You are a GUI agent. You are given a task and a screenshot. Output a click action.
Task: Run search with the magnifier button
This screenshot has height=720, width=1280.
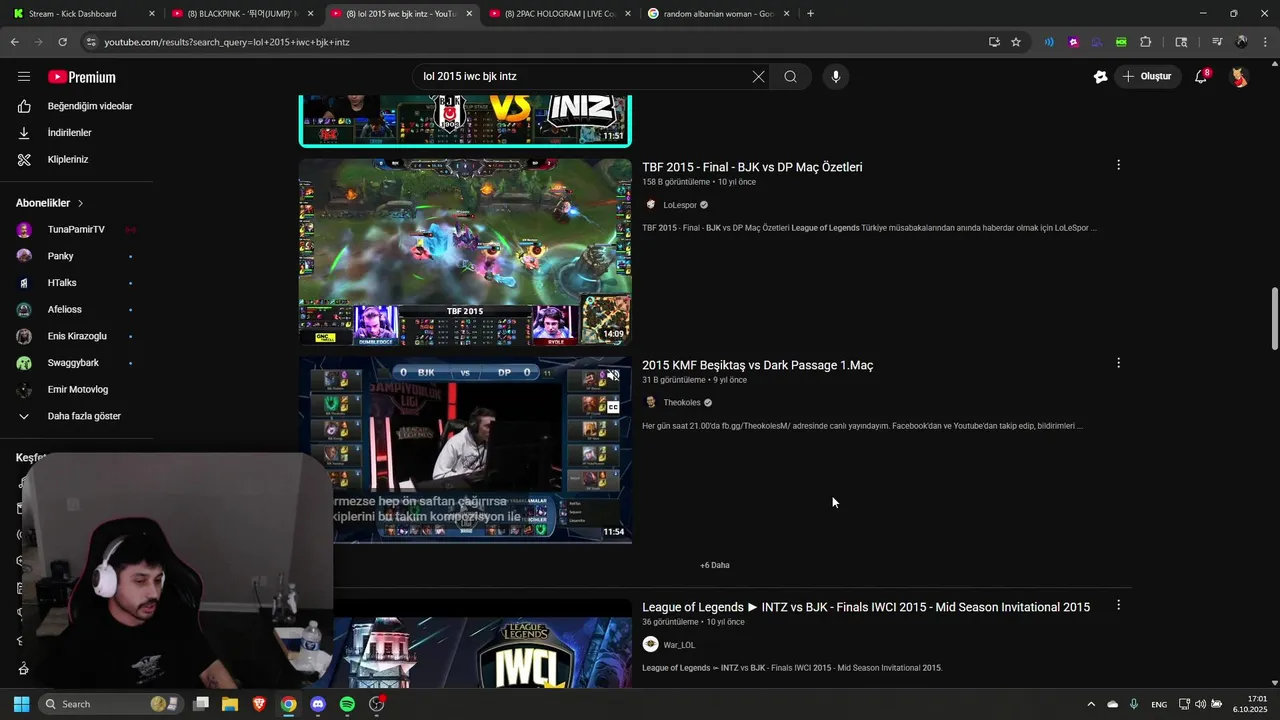790,76
